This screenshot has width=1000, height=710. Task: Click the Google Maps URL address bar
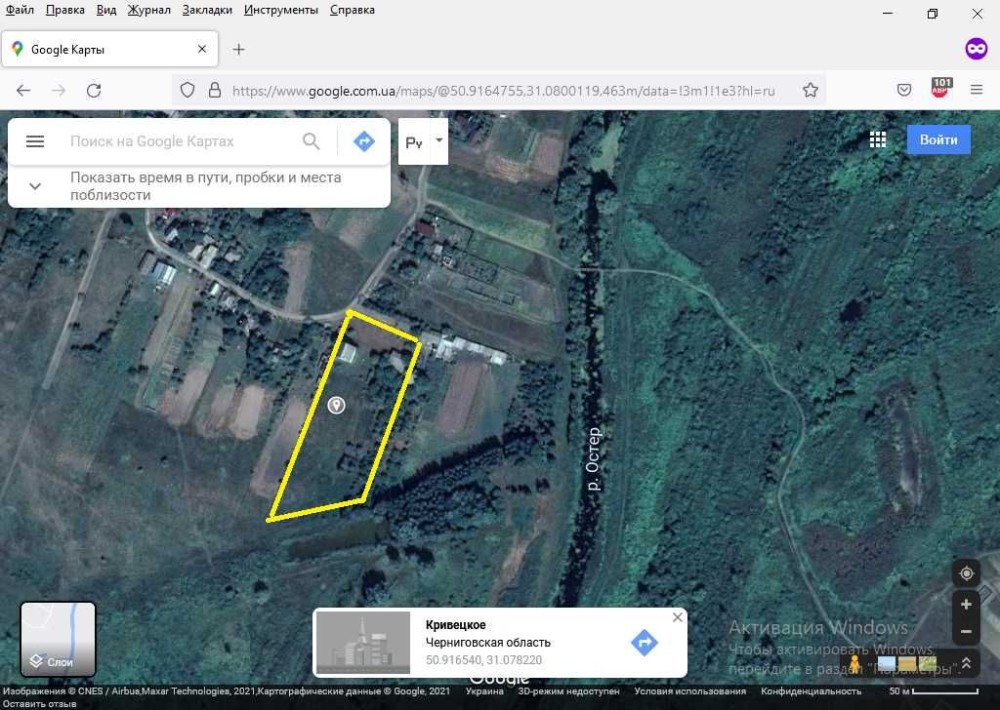coord(503,91)
